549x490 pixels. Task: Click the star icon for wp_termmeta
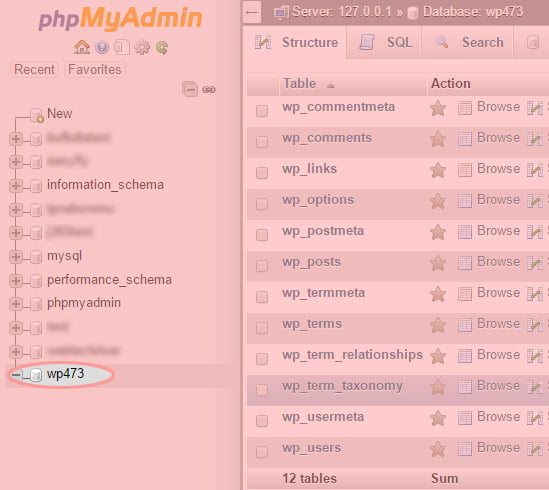click(x=438, y=294)
